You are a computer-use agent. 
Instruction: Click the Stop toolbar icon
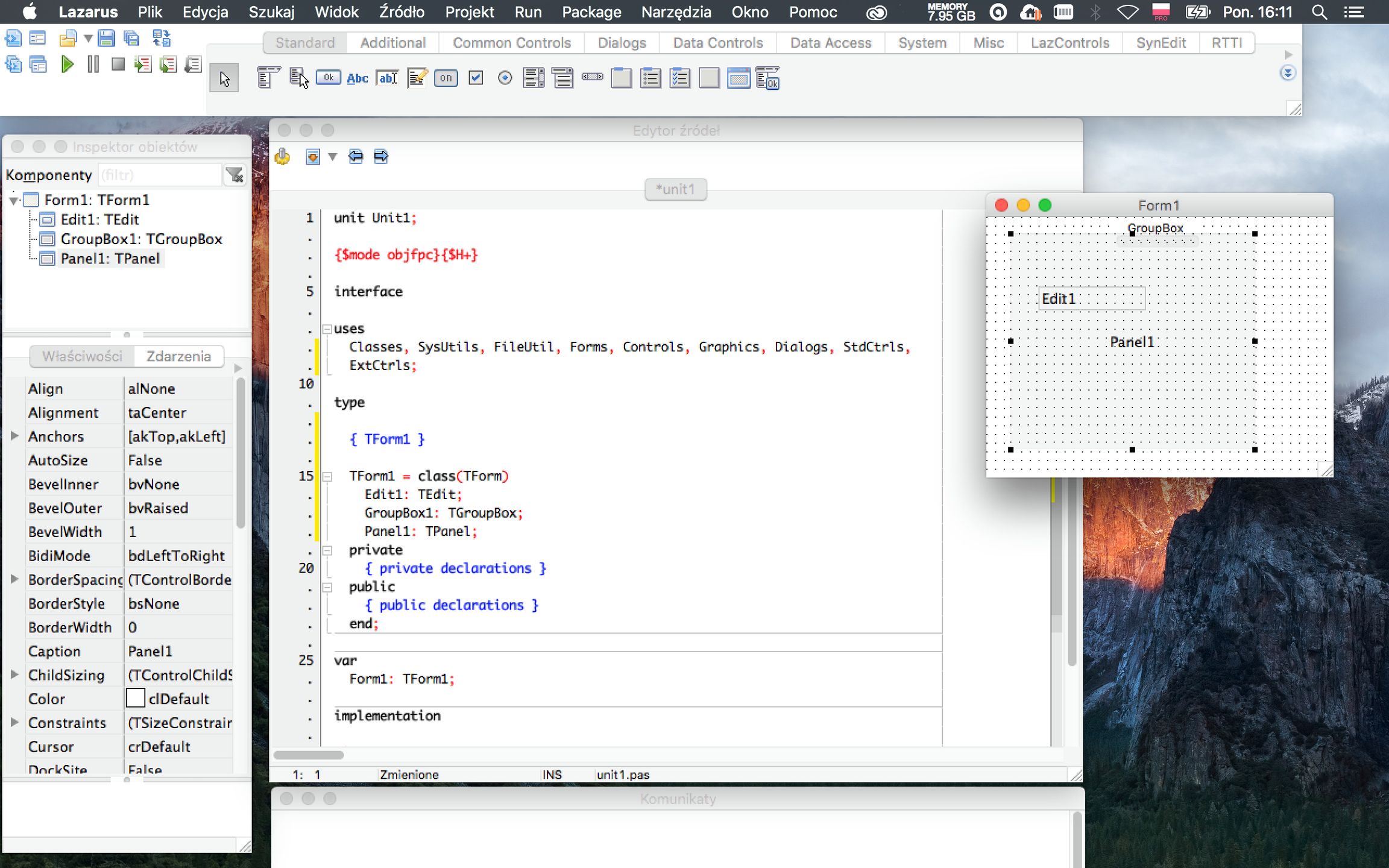(118, 64)
